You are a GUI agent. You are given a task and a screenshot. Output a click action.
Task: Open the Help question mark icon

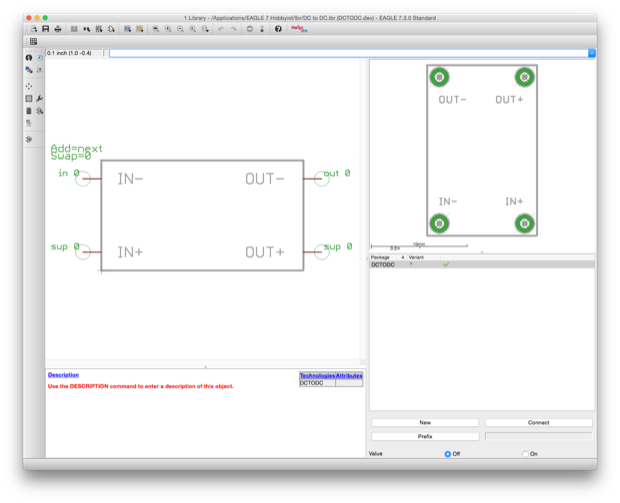[278, 29]
